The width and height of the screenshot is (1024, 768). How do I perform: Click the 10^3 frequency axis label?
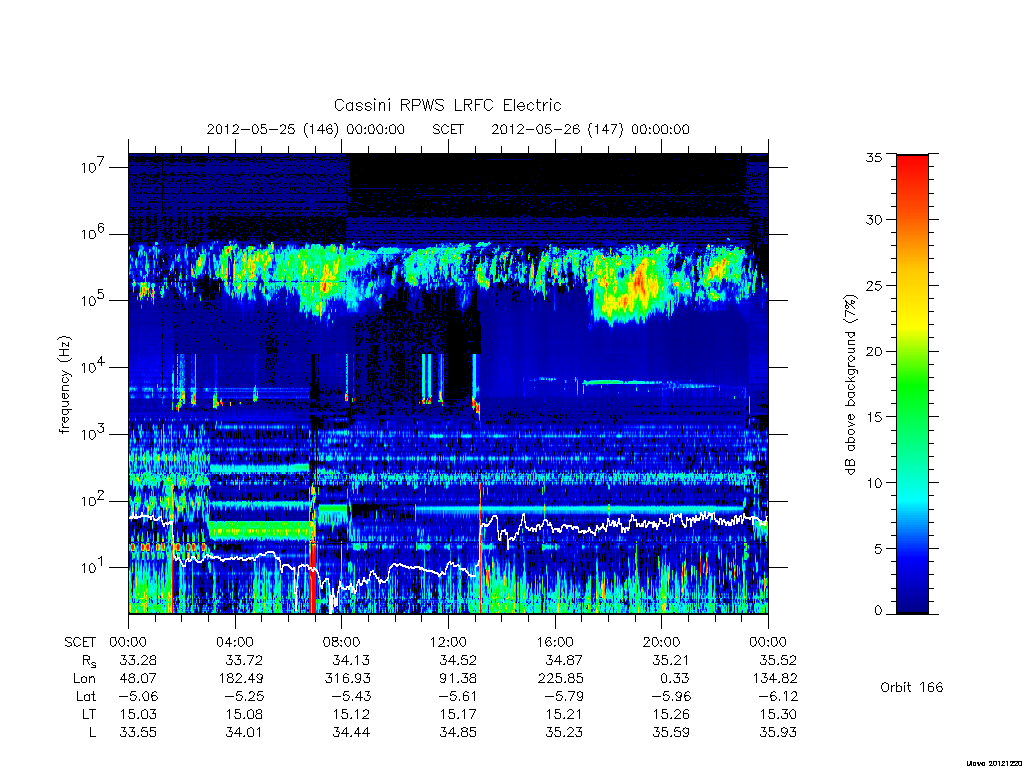pos(93,434)
